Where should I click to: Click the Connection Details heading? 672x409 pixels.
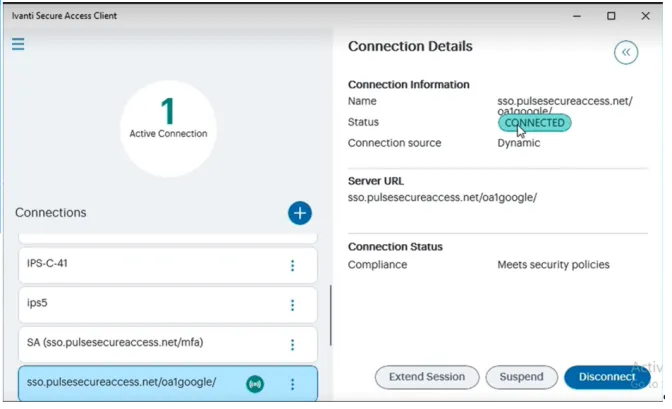410,46
